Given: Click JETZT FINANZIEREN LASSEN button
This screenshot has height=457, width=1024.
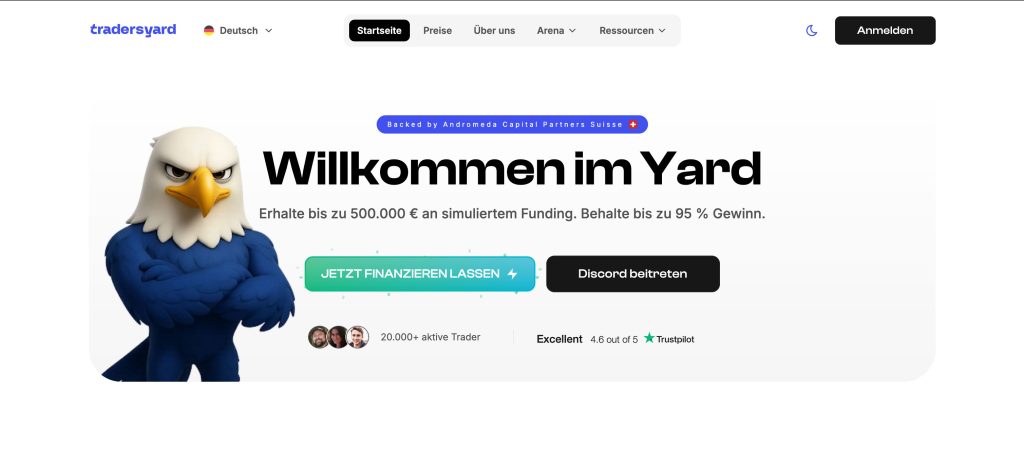Looking at the screenshot, I should coord(420,274).
